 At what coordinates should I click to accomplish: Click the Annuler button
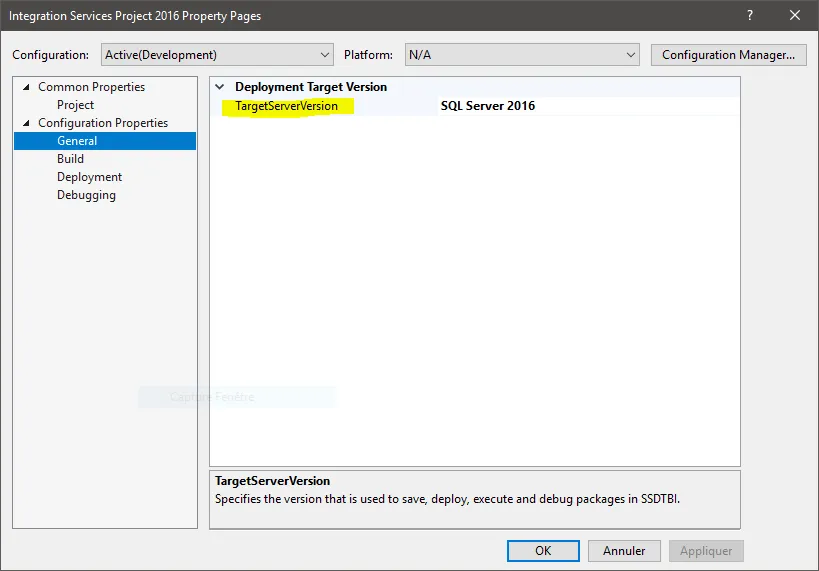624,551
